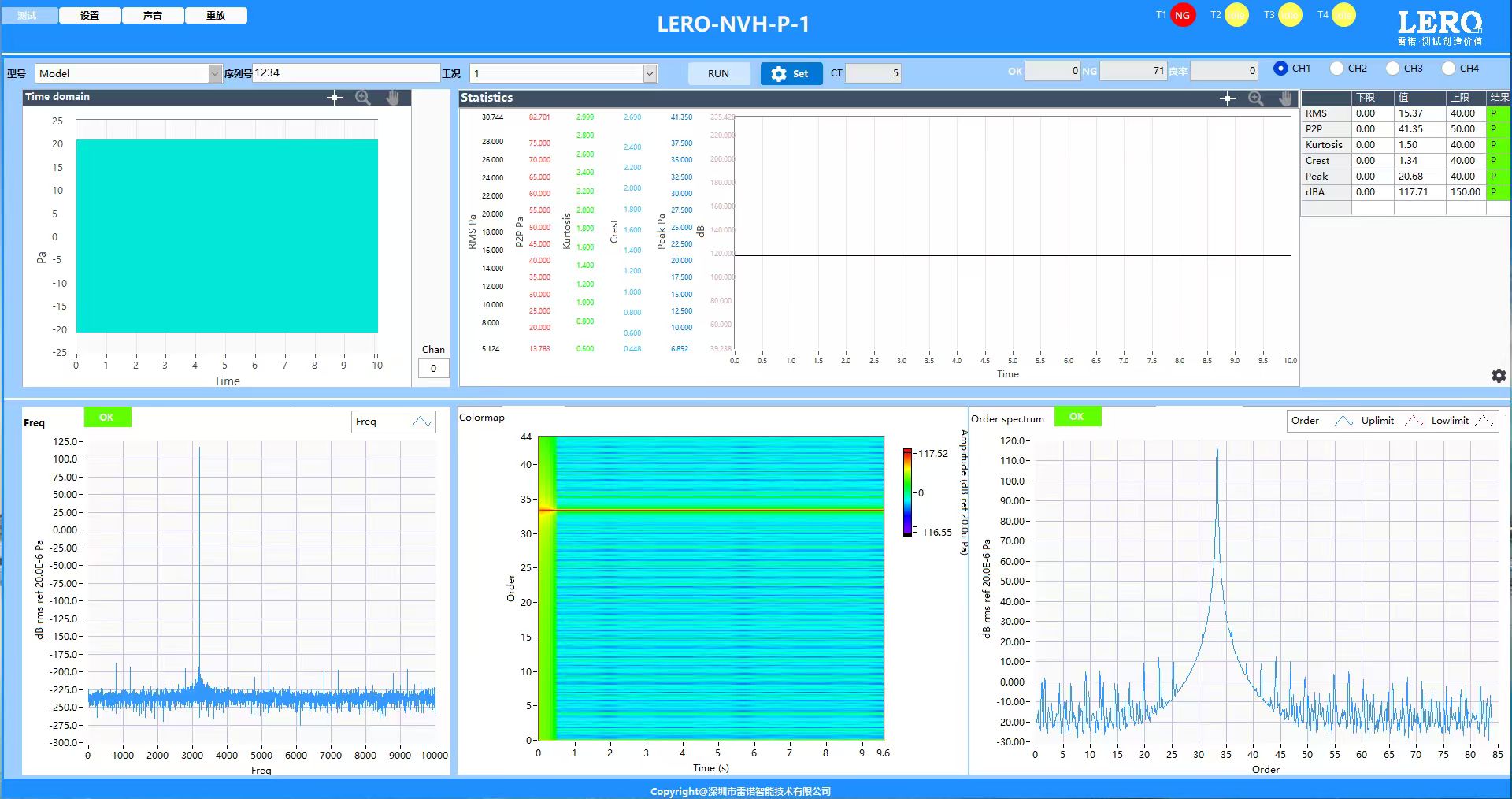Select the pan hand tool in Time domain panel
Image resolution: width=1512 pixels, height=799 pixels.
392,98
